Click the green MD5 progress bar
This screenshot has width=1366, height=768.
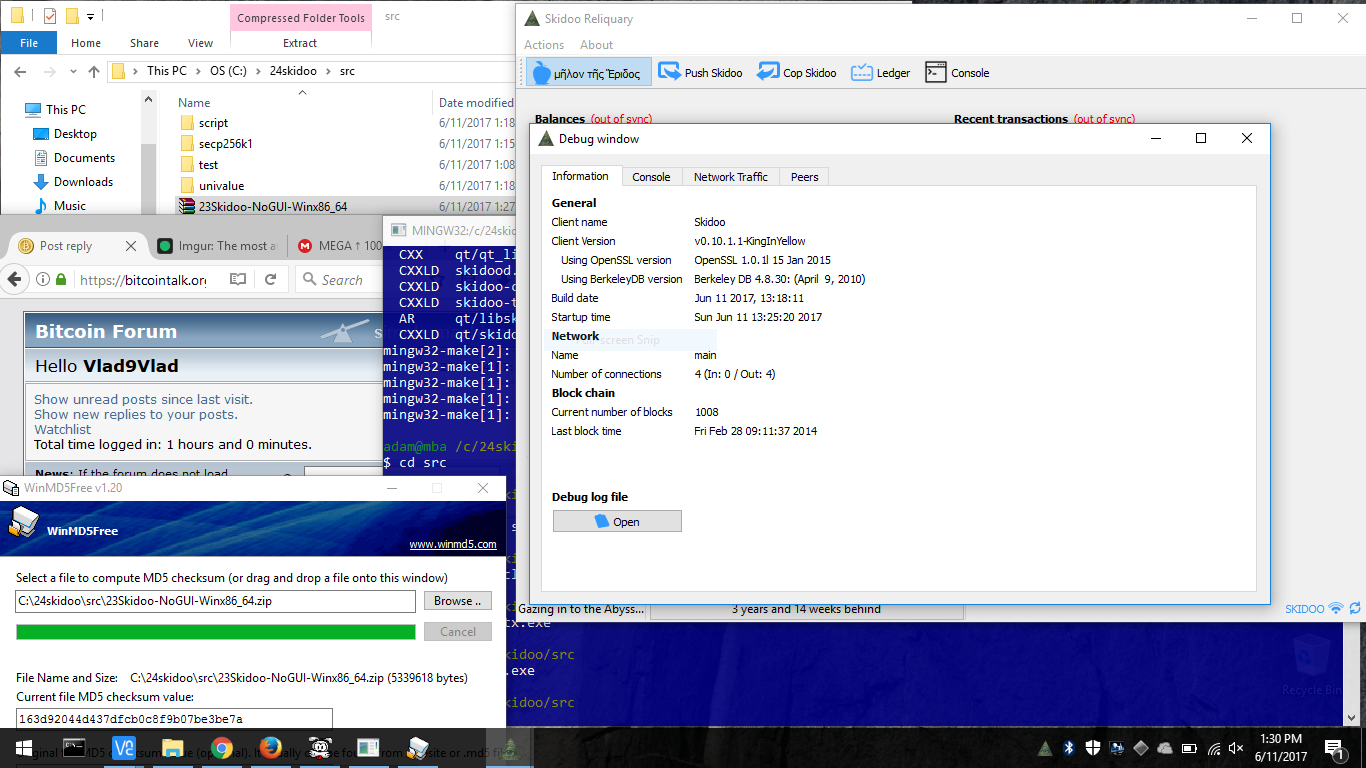(215, 632)
